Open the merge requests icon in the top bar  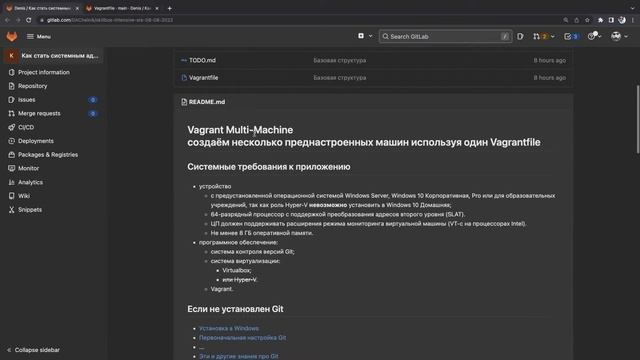[x=536, y=36]
